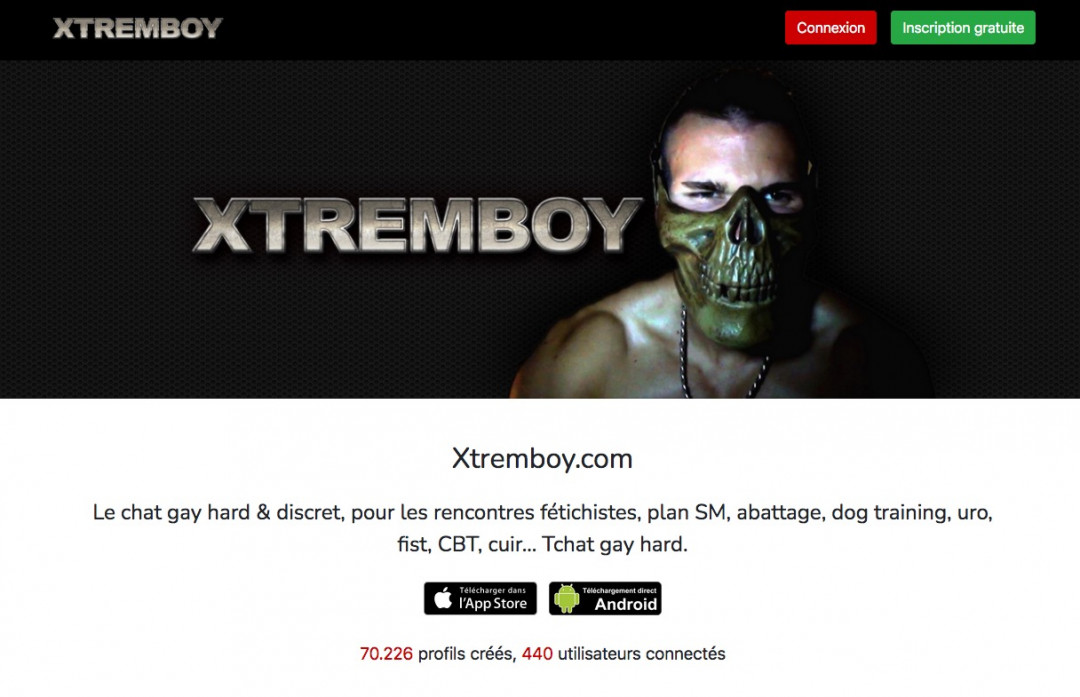This screenshot has height=697, width=1080.
Task: Click the 'profils créés' label
Action: (x=466, y=654)
